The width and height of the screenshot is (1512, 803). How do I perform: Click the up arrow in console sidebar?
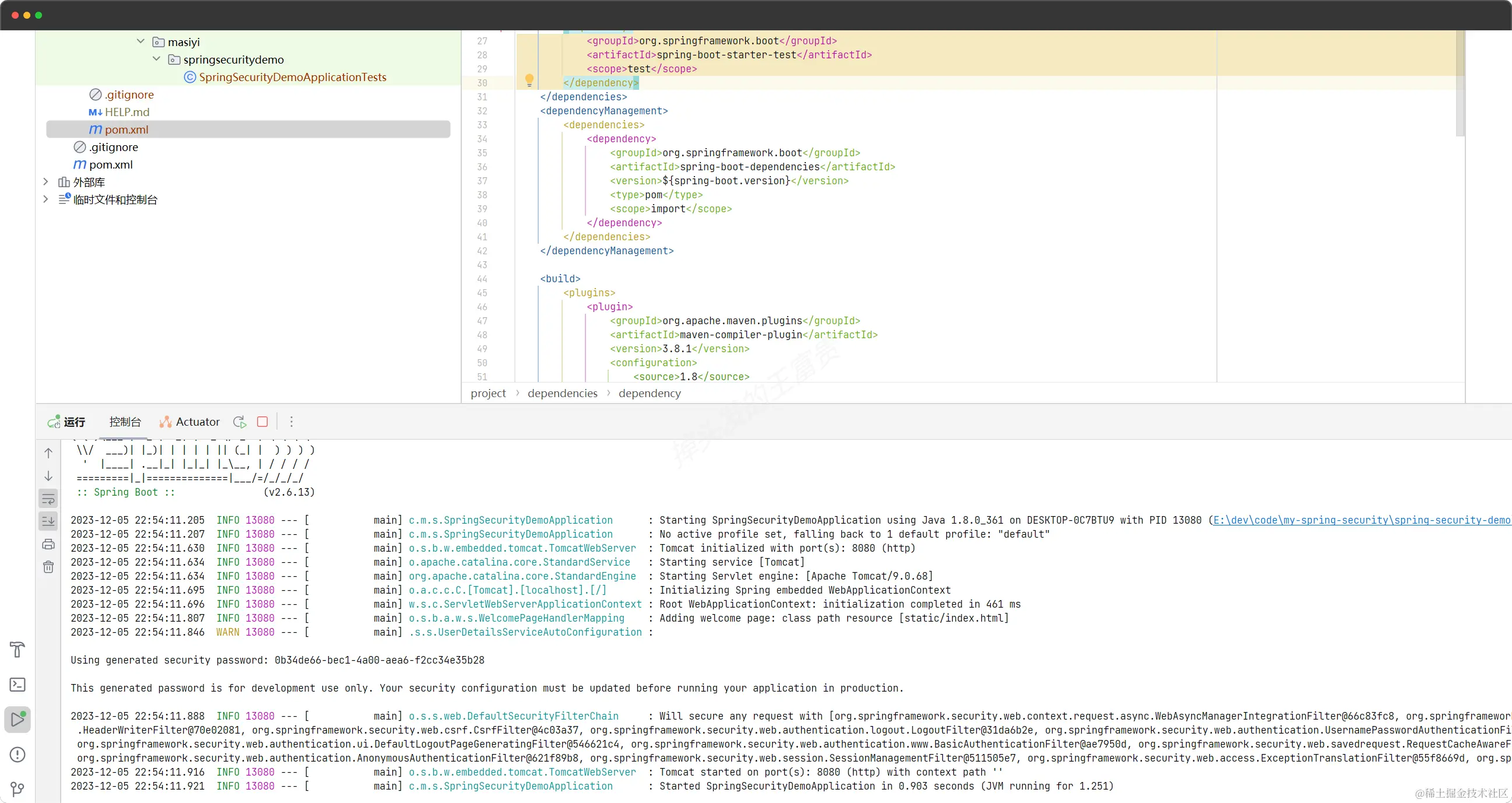coord(49,453)
